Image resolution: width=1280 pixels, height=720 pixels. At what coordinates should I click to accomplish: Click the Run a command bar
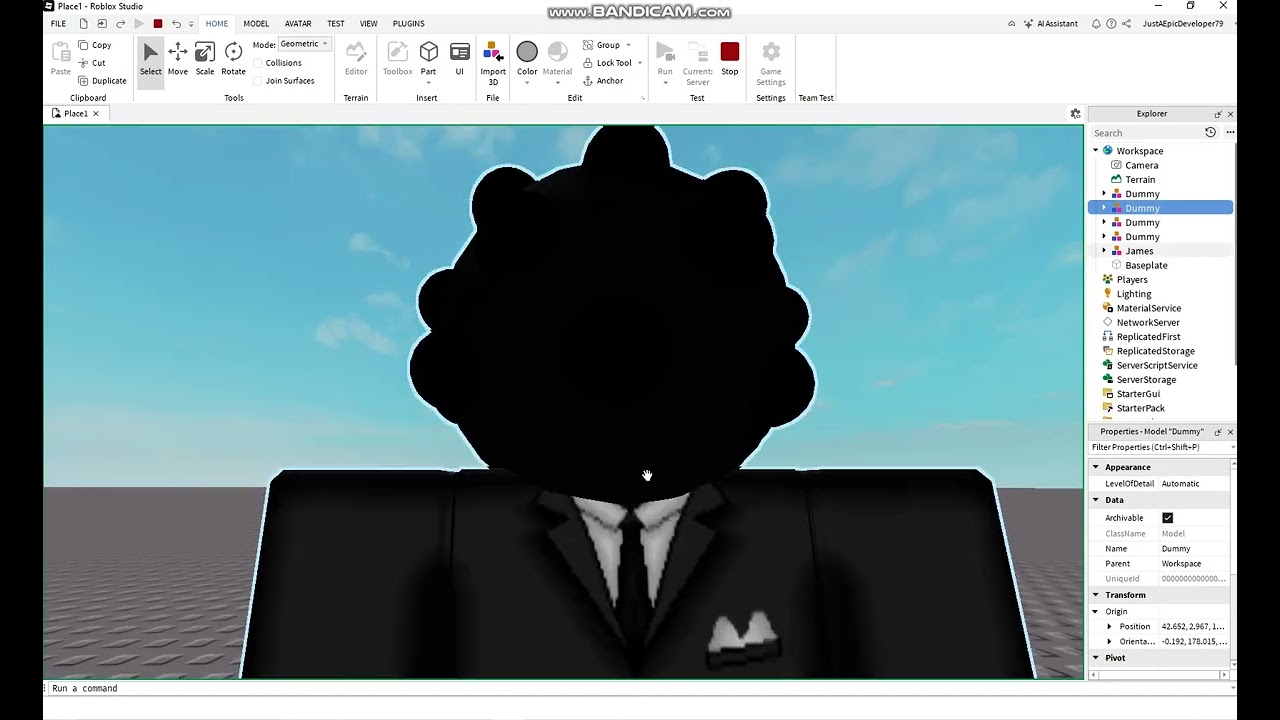640,688
